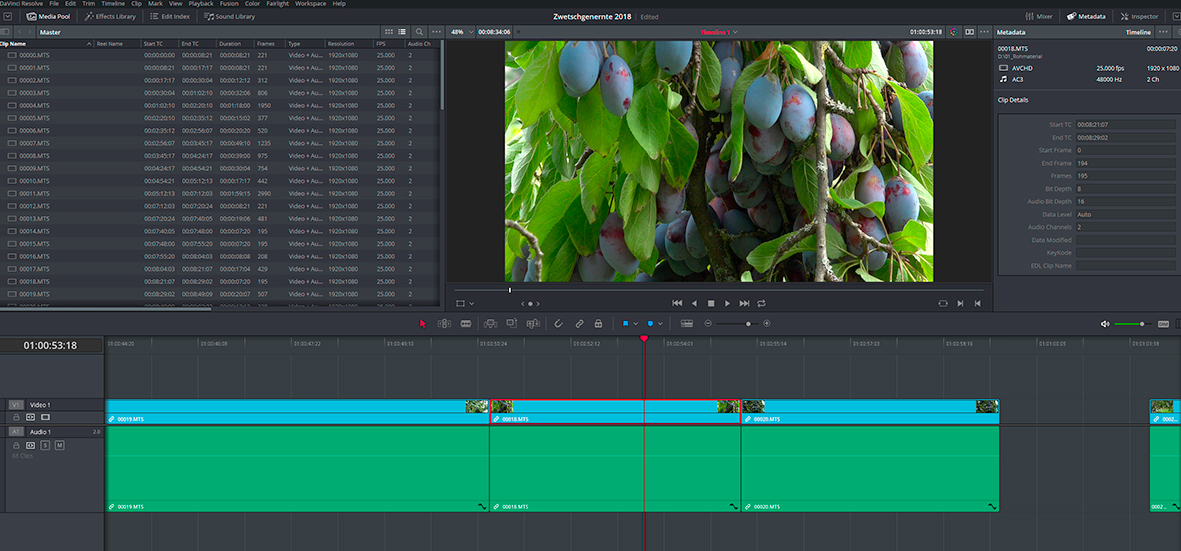Switch media pool to list view
The image size is (1181, 551).
click(402, 32)
